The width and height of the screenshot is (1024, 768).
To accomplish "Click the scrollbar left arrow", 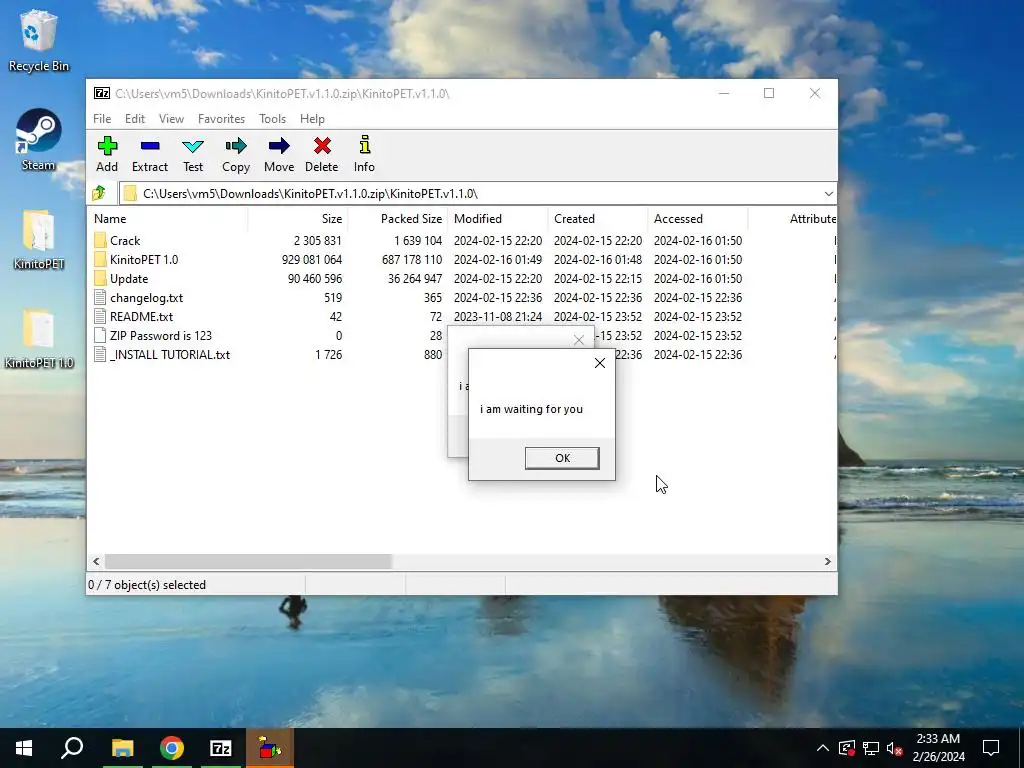I will point(96,561).
